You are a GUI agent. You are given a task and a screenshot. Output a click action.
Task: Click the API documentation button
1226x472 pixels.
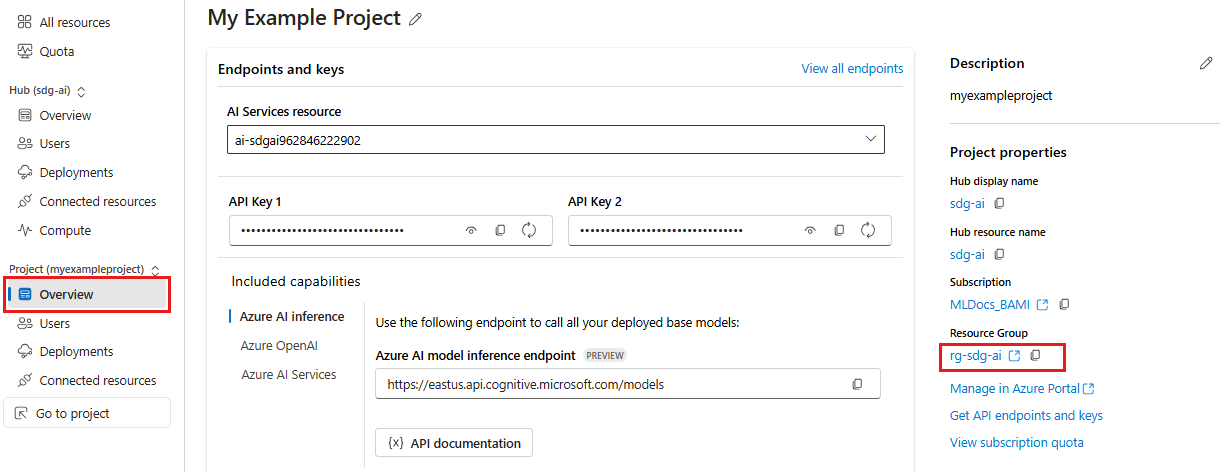(x=454, y=443)
